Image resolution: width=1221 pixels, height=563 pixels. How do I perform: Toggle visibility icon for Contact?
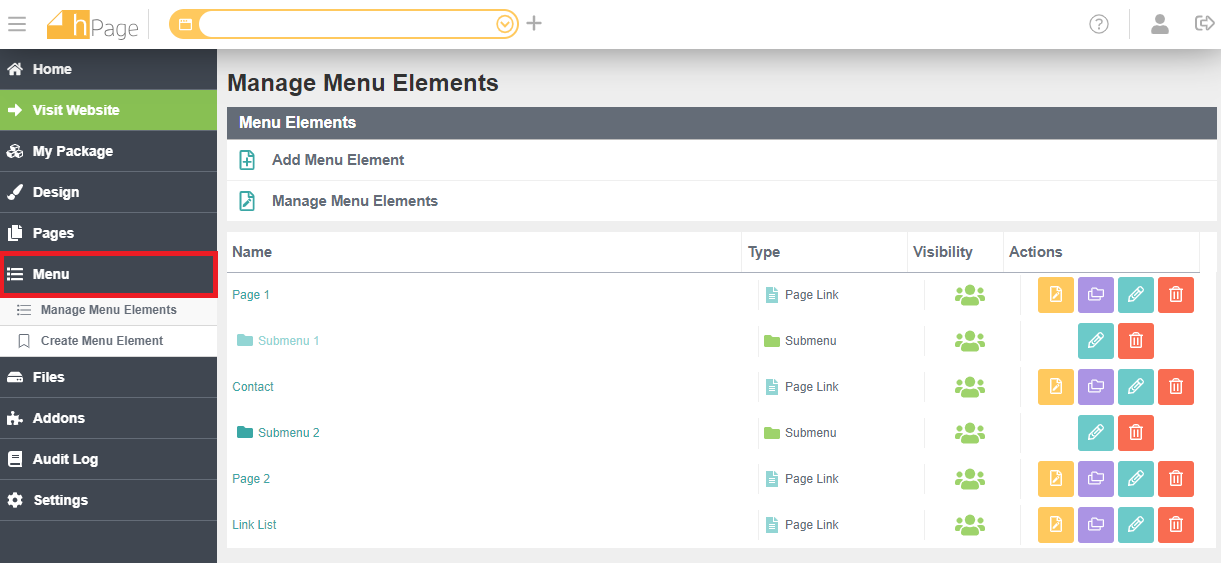(970, 387)
